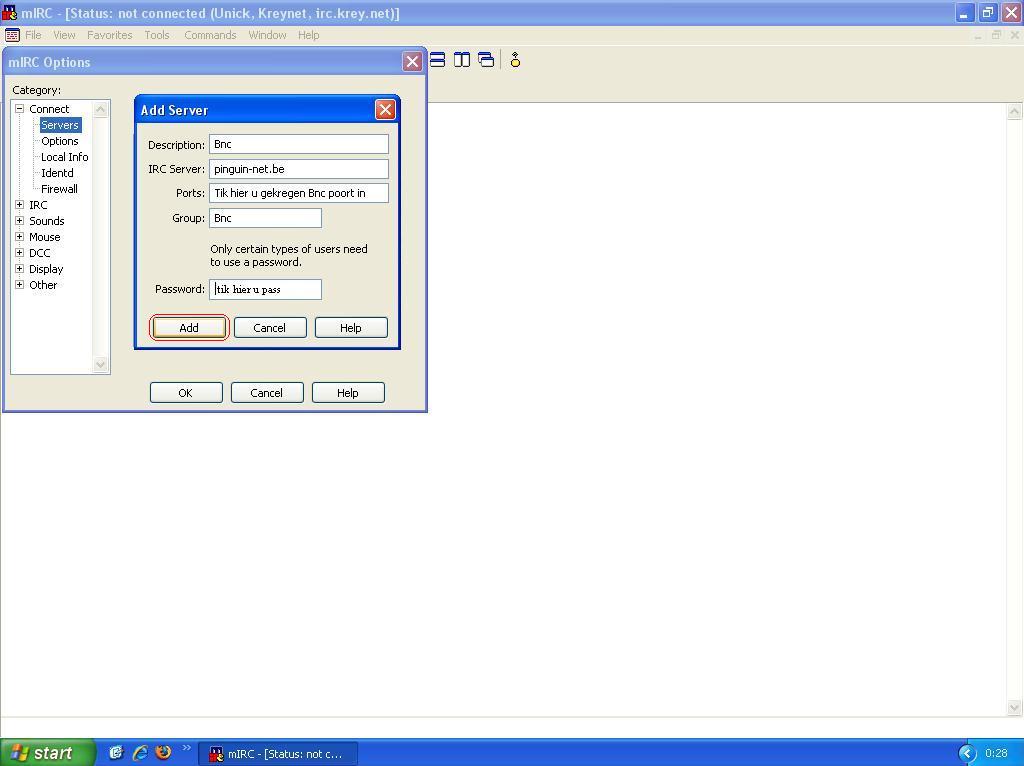Close the Add Server dialog
The width and height of the screenshot is (1024, 766).
tap(385, 110)
